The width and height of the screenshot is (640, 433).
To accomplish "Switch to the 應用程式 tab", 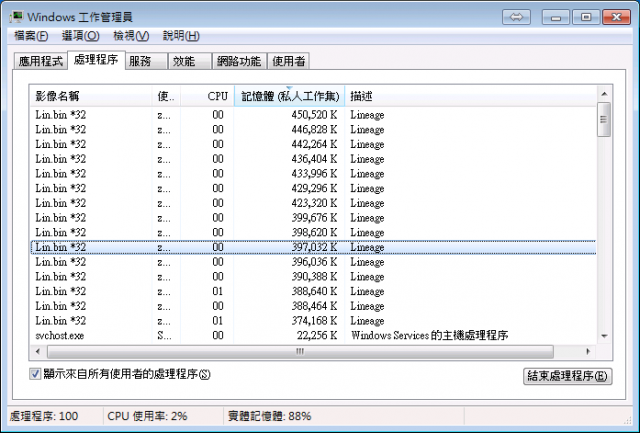I will 40,61.
